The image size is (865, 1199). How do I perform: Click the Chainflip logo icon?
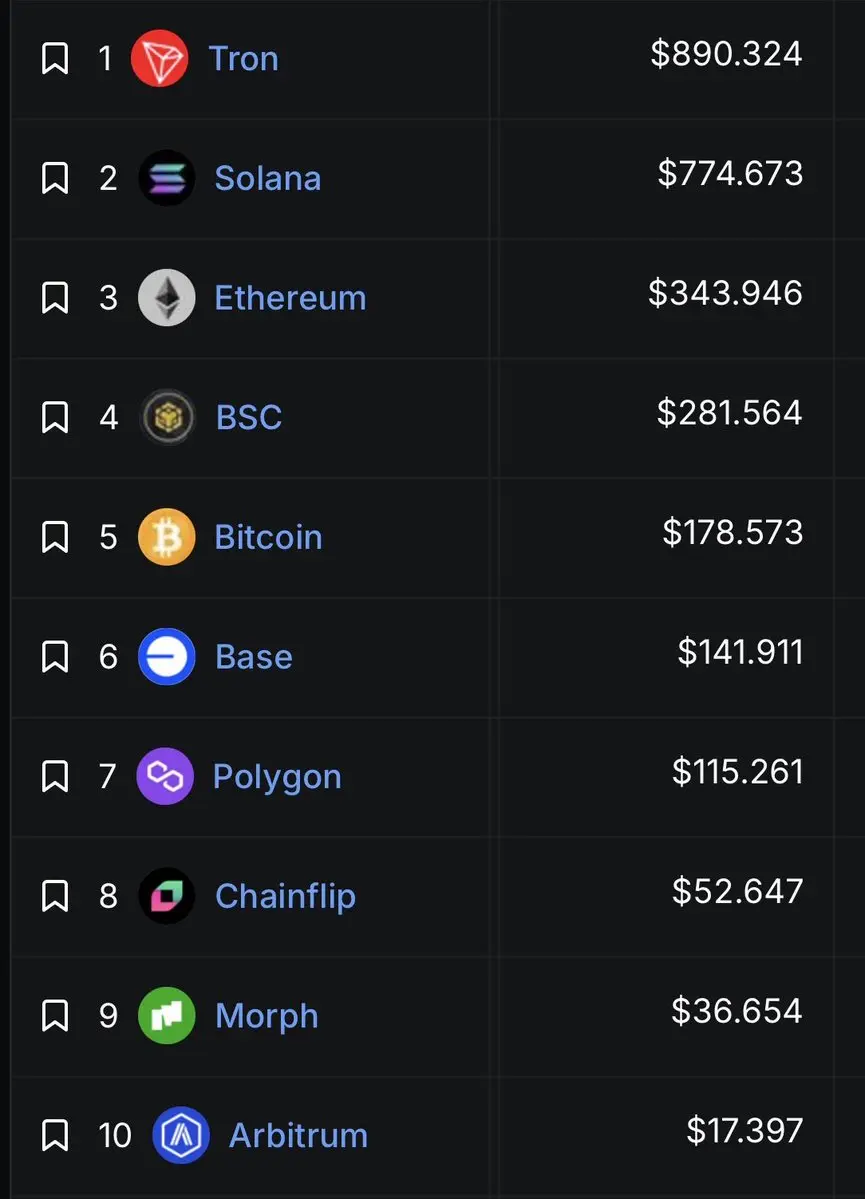[166, 896]
